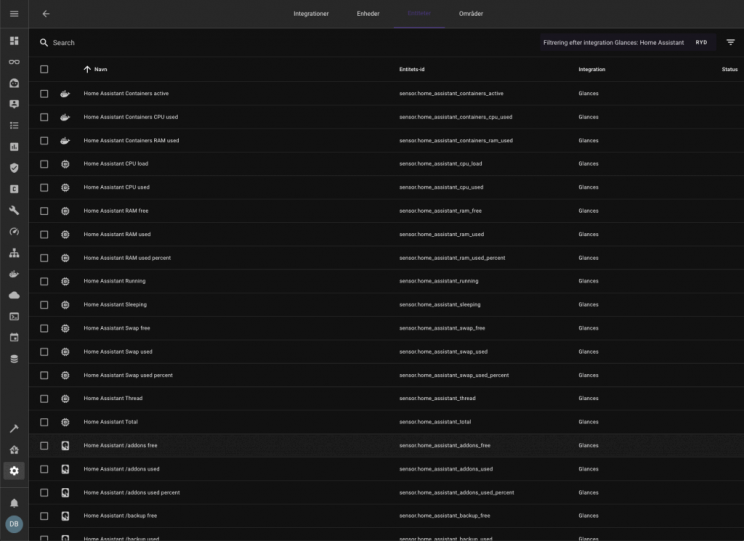
Task: Select sensor.home_assistant_swap_free entity id
Action: pyautogui.click(x=442, y=328)
